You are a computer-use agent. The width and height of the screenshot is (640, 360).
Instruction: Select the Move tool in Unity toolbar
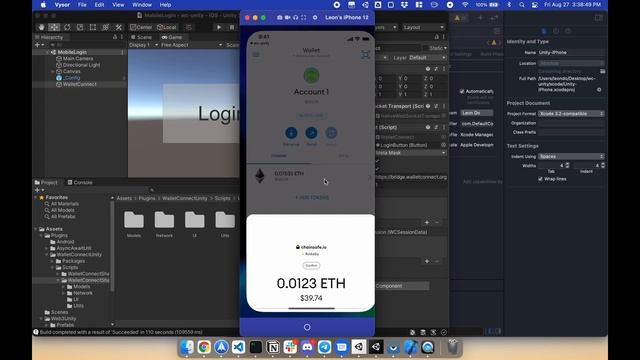(x=54, y=27)
